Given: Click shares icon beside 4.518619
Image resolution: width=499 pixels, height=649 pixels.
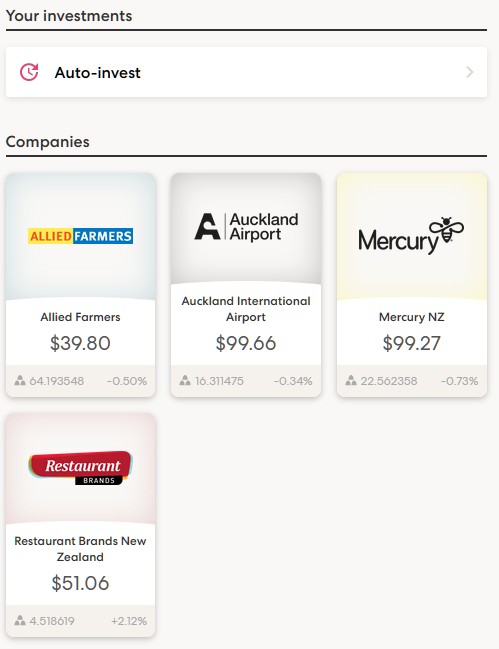Looking at the screenshot, I should (20, 620).
